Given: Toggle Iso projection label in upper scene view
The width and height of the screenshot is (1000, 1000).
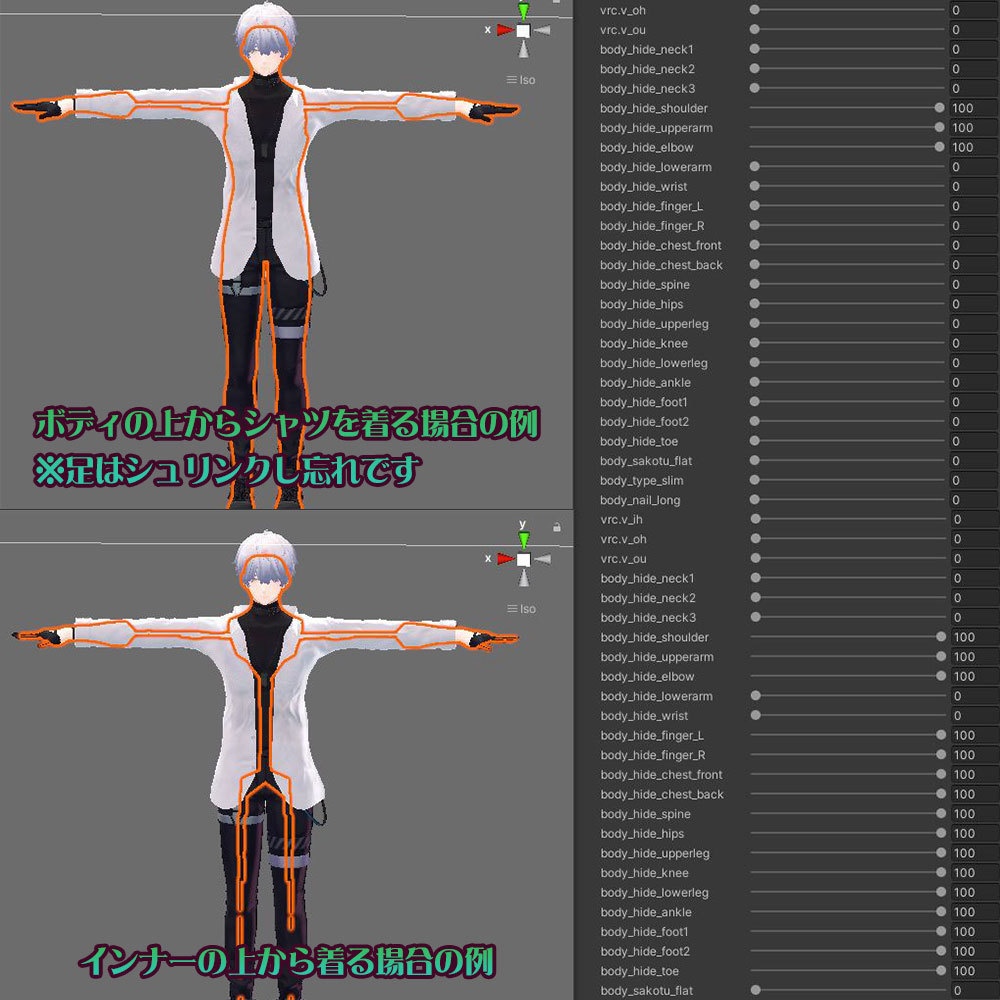Looking at the screenshot, I should coord(521,80).
